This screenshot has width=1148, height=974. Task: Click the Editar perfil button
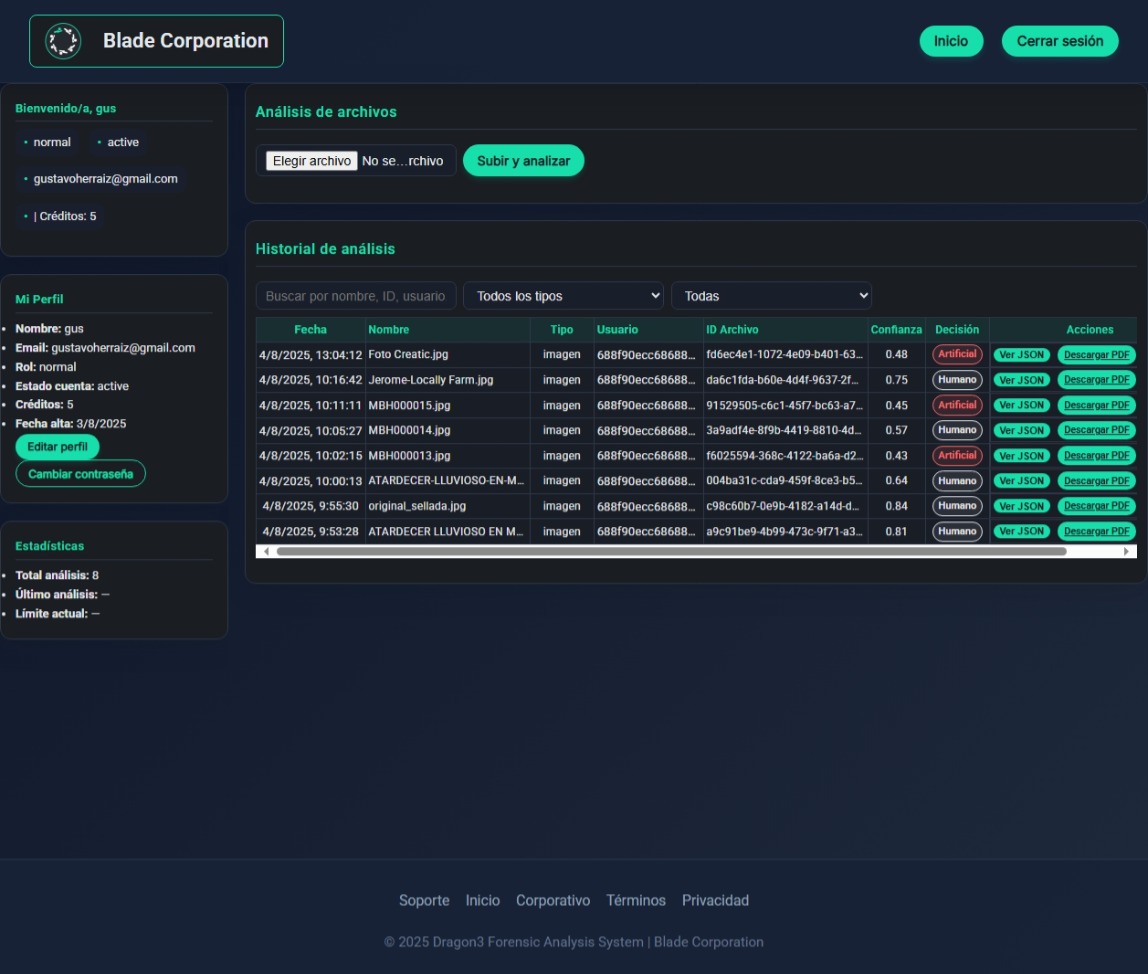57,447
